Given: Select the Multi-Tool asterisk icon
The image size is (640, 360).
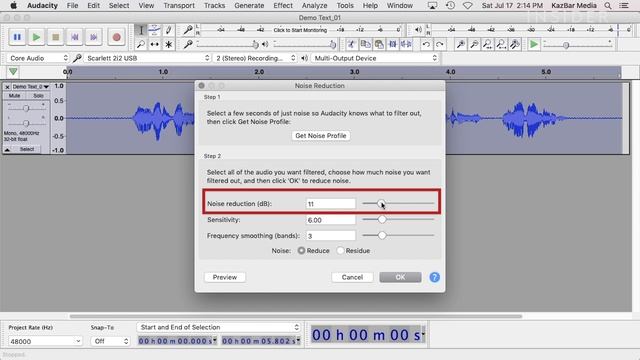Looking at the screenshot, I should click(168, 44).
